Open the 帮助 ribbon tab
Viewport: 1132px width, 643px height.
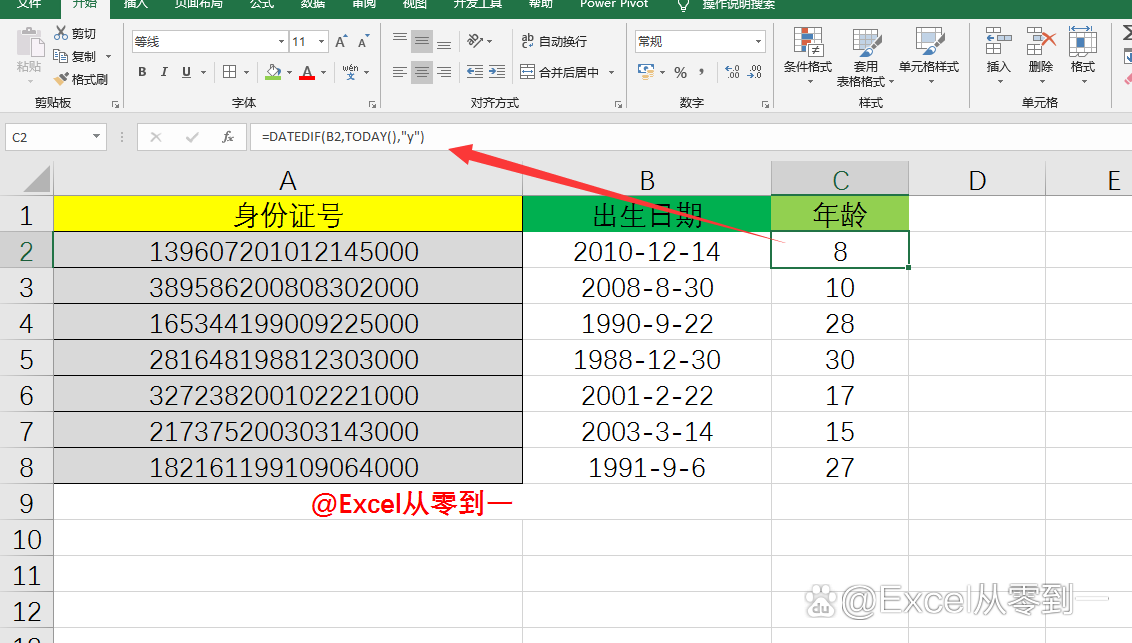pyautogui.click(x=541, y=4)
